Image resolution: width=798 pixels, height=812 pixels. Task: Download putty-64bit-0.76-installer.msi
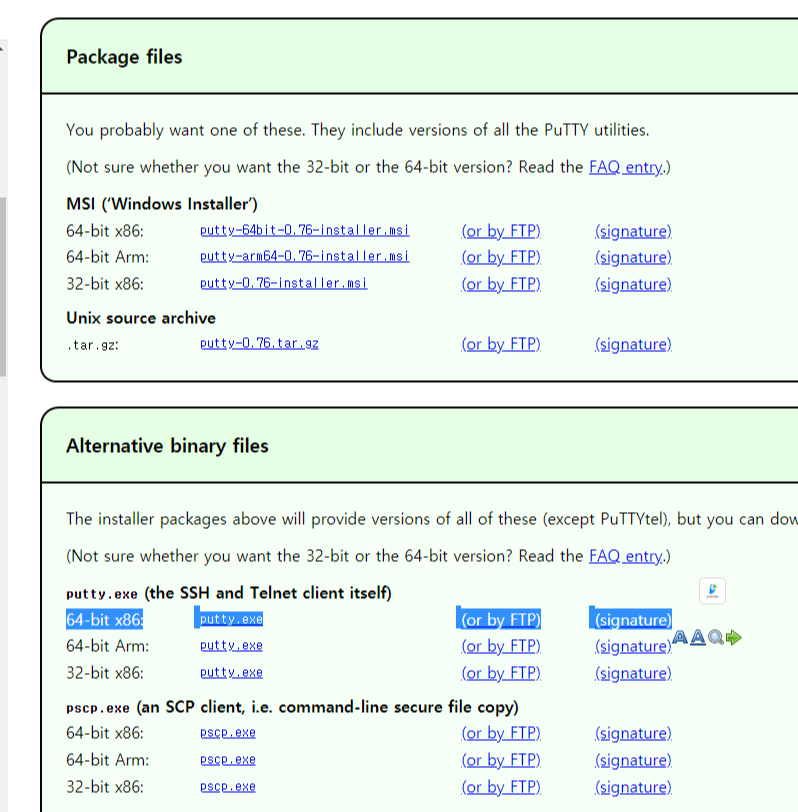[304, 230]
